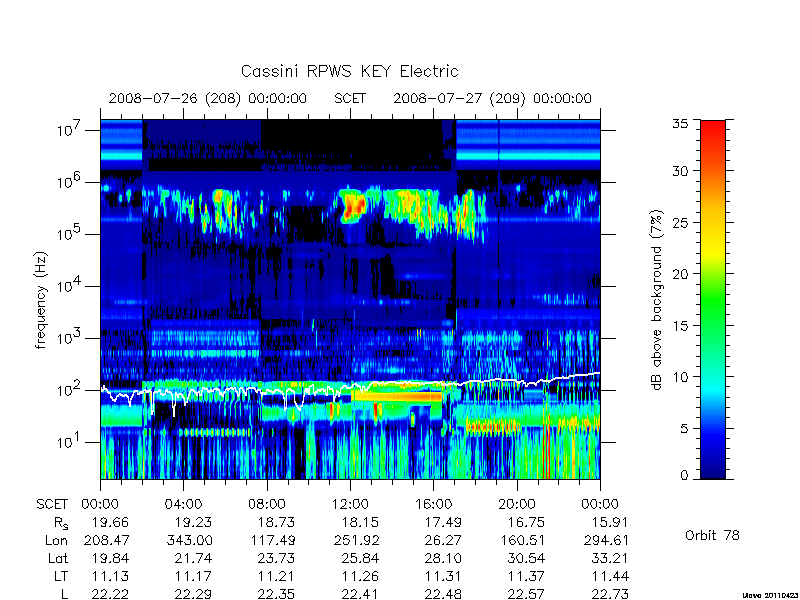Screen dimensions: 800x600
Task: Click the Lon value 343.00
Action: [188, 540]
